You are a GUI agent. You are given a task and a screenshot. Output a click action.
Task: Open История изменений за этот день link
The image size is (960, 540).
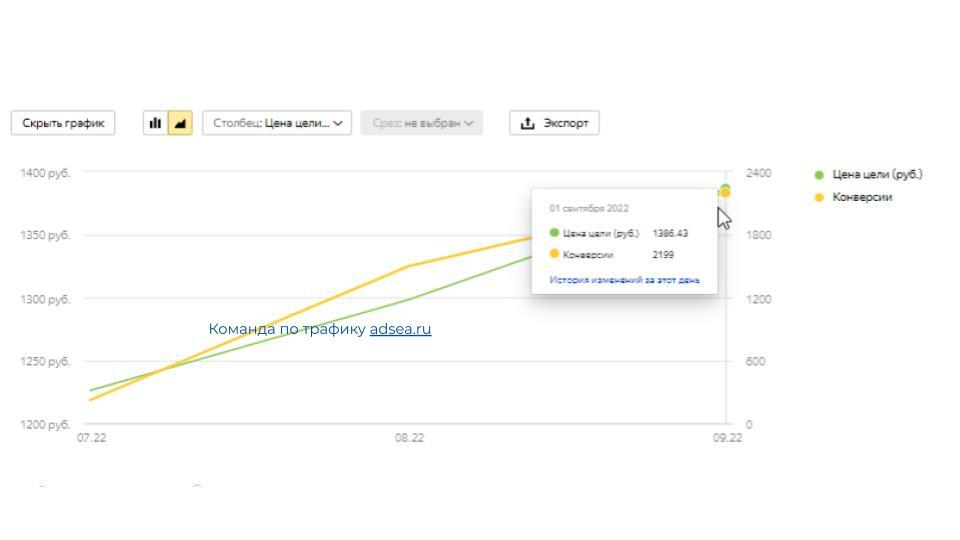[x=624, y=280]
